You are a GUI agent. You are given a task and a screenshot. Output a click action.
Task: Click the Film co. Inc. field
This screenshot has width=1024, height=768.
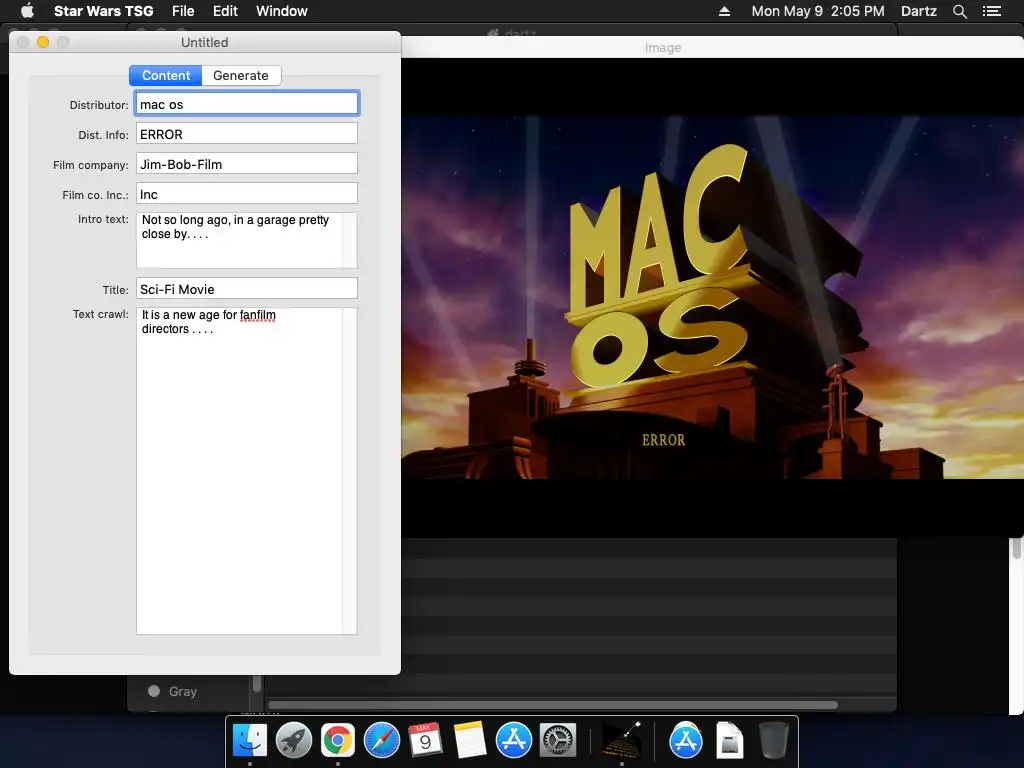point(247,194)
